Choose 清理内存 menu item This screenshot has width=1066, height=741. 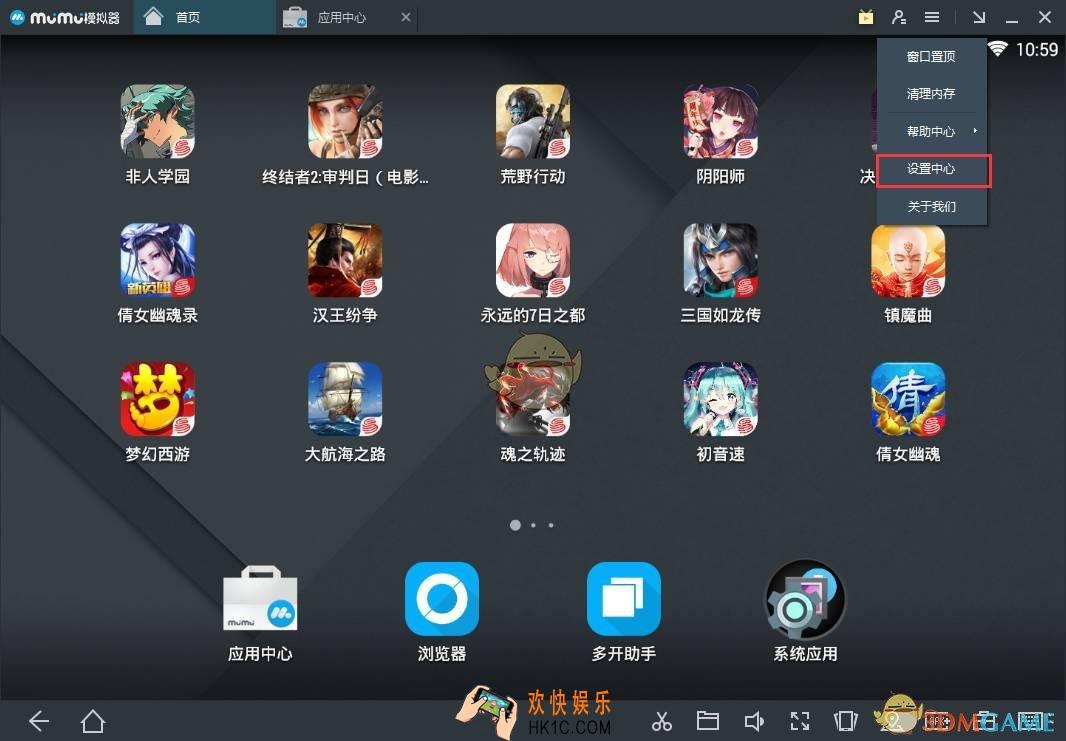pyautogui.click(x=931, y=94)
